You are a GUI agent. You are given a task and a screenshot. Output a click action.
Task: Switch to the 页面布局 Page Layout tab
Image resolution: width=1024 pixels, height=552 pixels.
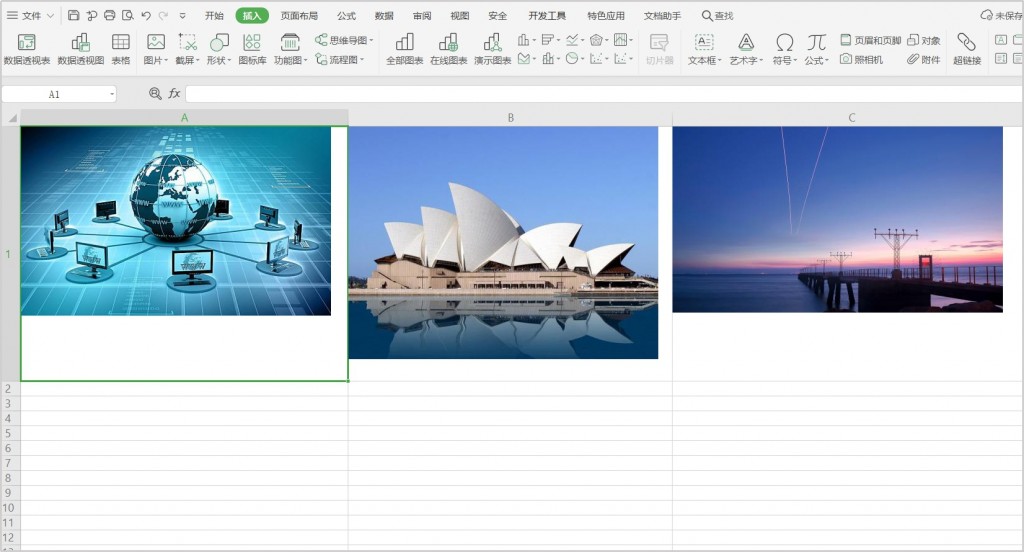pos(299,15)
